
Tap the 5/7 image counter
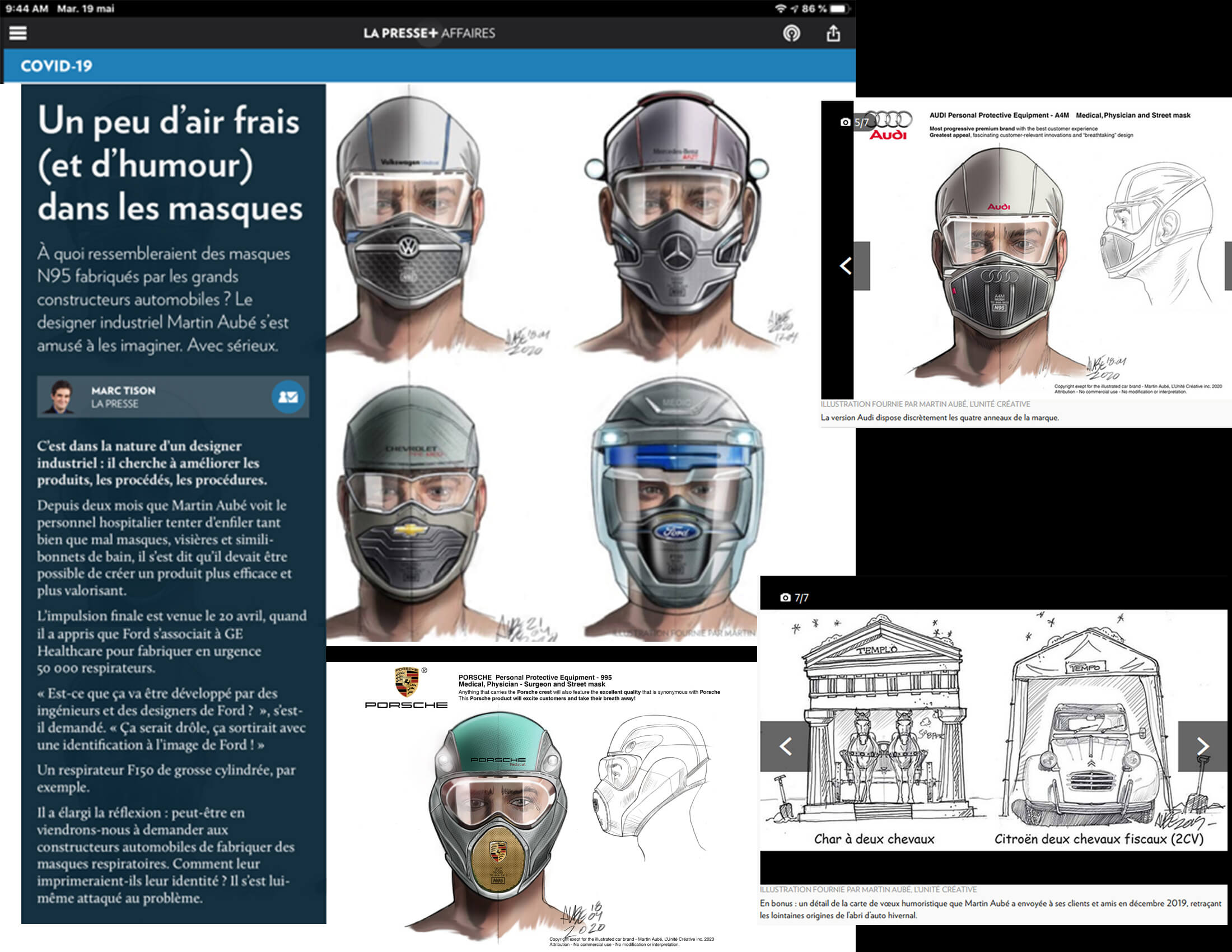click(861, 123)
